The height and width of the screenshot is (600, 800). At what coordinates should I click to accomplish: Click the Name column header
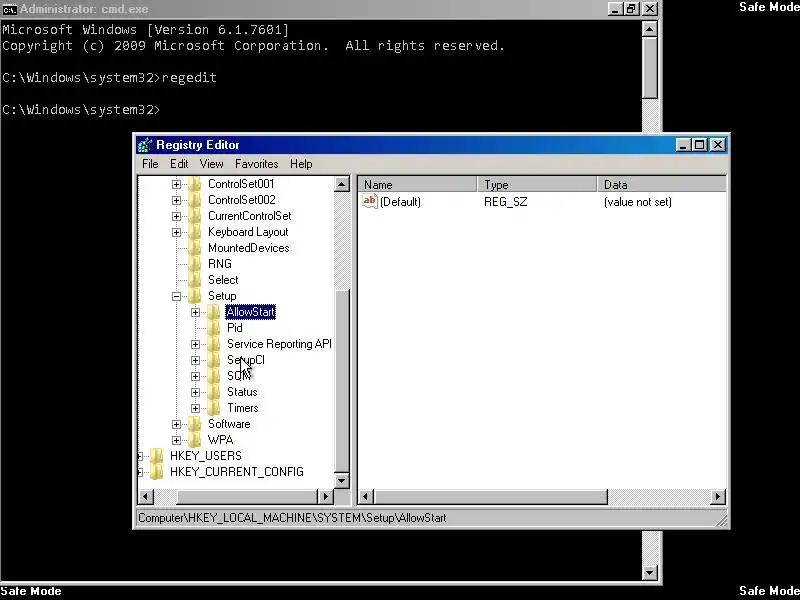click(417, 184)
